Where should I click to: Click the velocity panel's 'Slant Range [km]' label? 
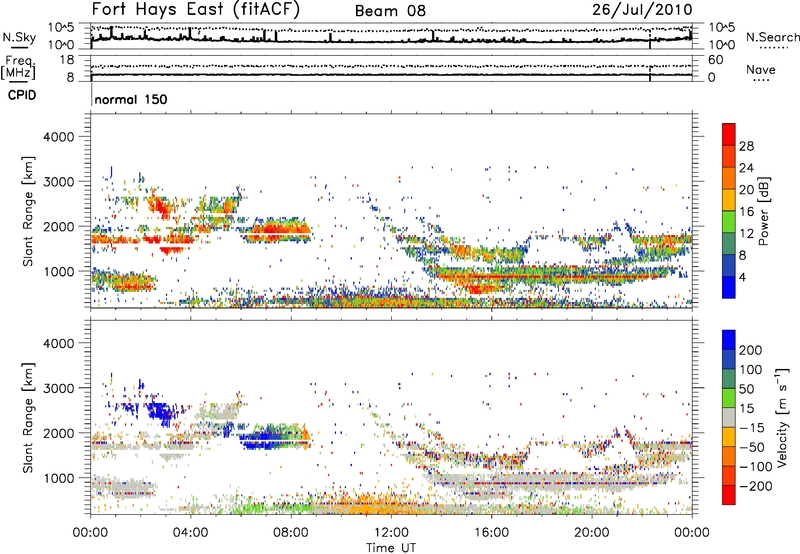[x=28, y=417]
